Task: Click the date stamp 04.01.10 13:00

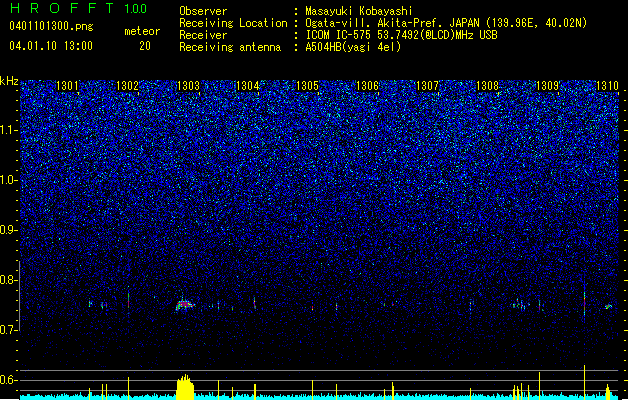Action: 51,46
